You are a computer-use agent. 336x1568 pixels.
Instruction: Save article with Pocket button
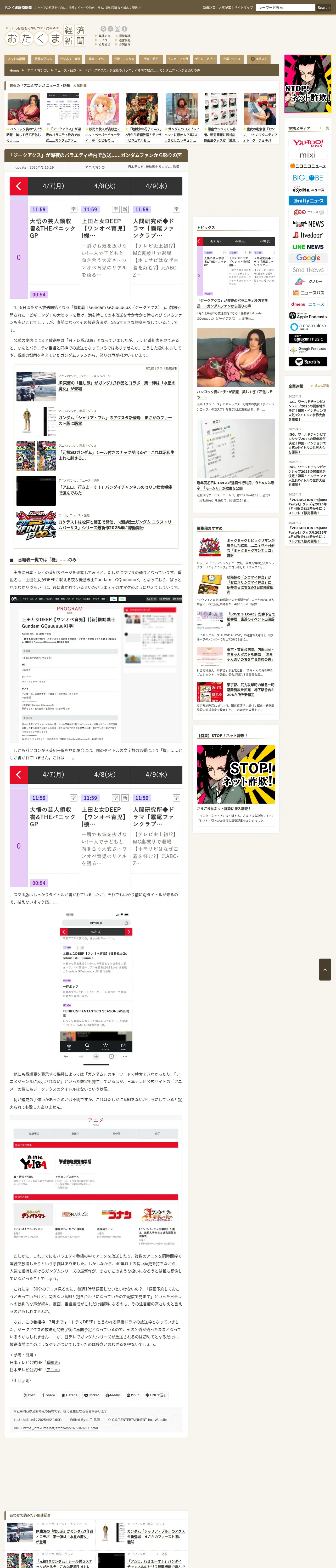[92, 1395]
